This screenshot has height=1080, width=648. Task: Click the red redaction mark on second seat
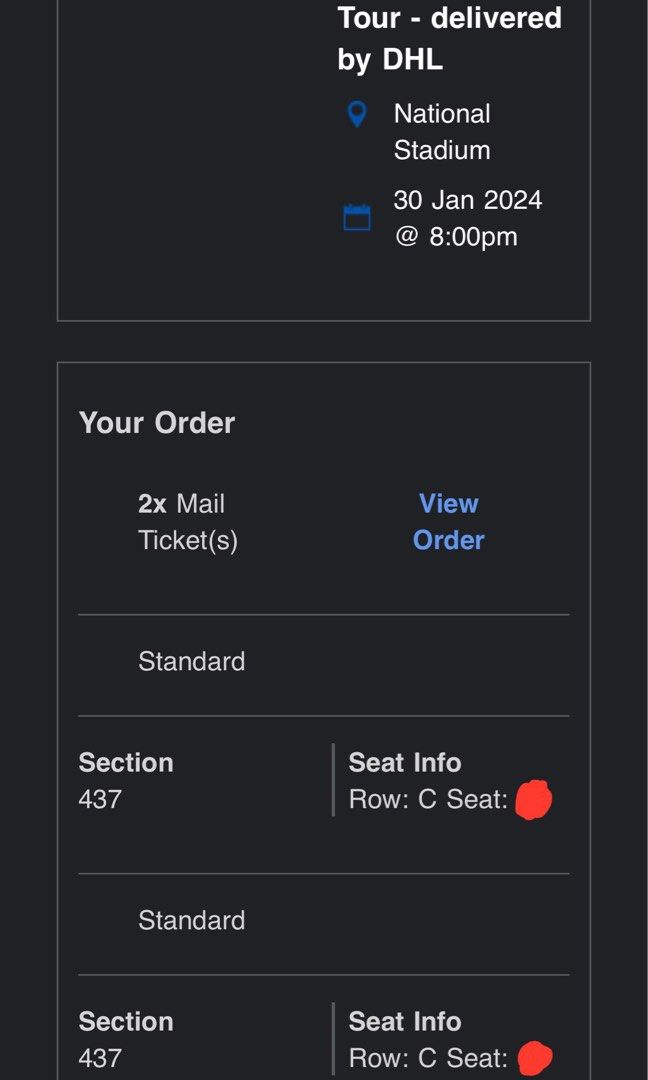[533, 1055]
